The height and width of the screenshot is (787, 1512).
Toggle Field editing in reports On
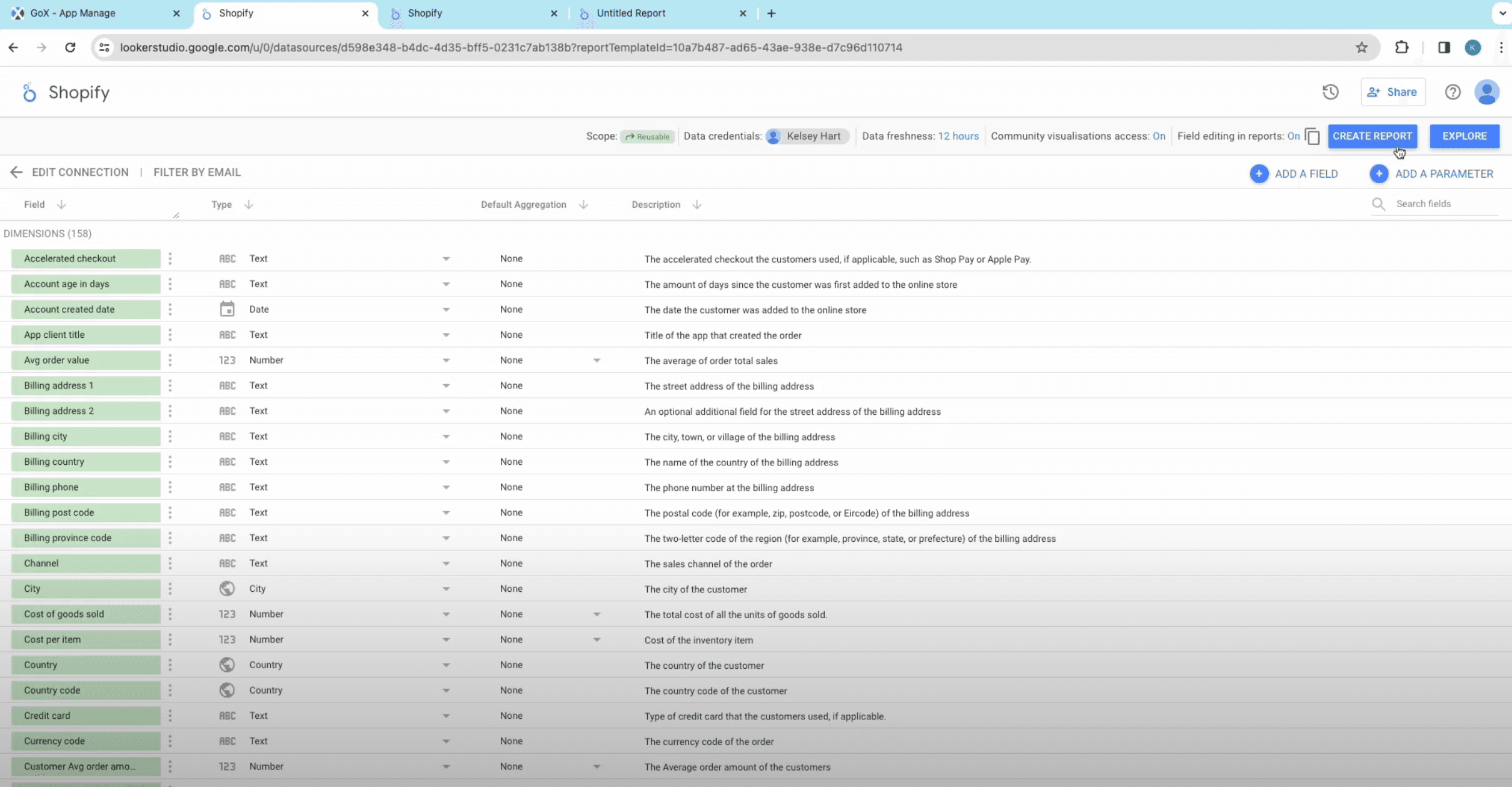pos(1293,136)
